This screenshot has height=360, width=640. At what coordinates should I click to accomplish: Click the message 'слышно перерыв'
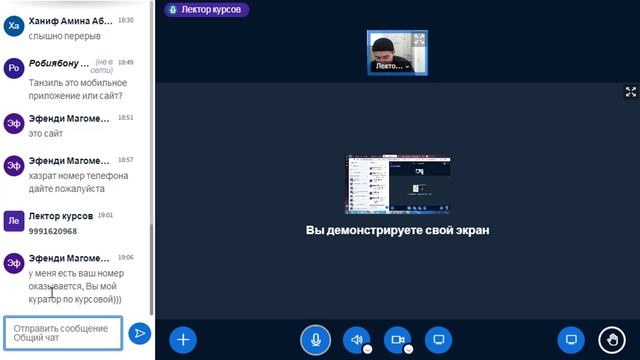[64, 36]
